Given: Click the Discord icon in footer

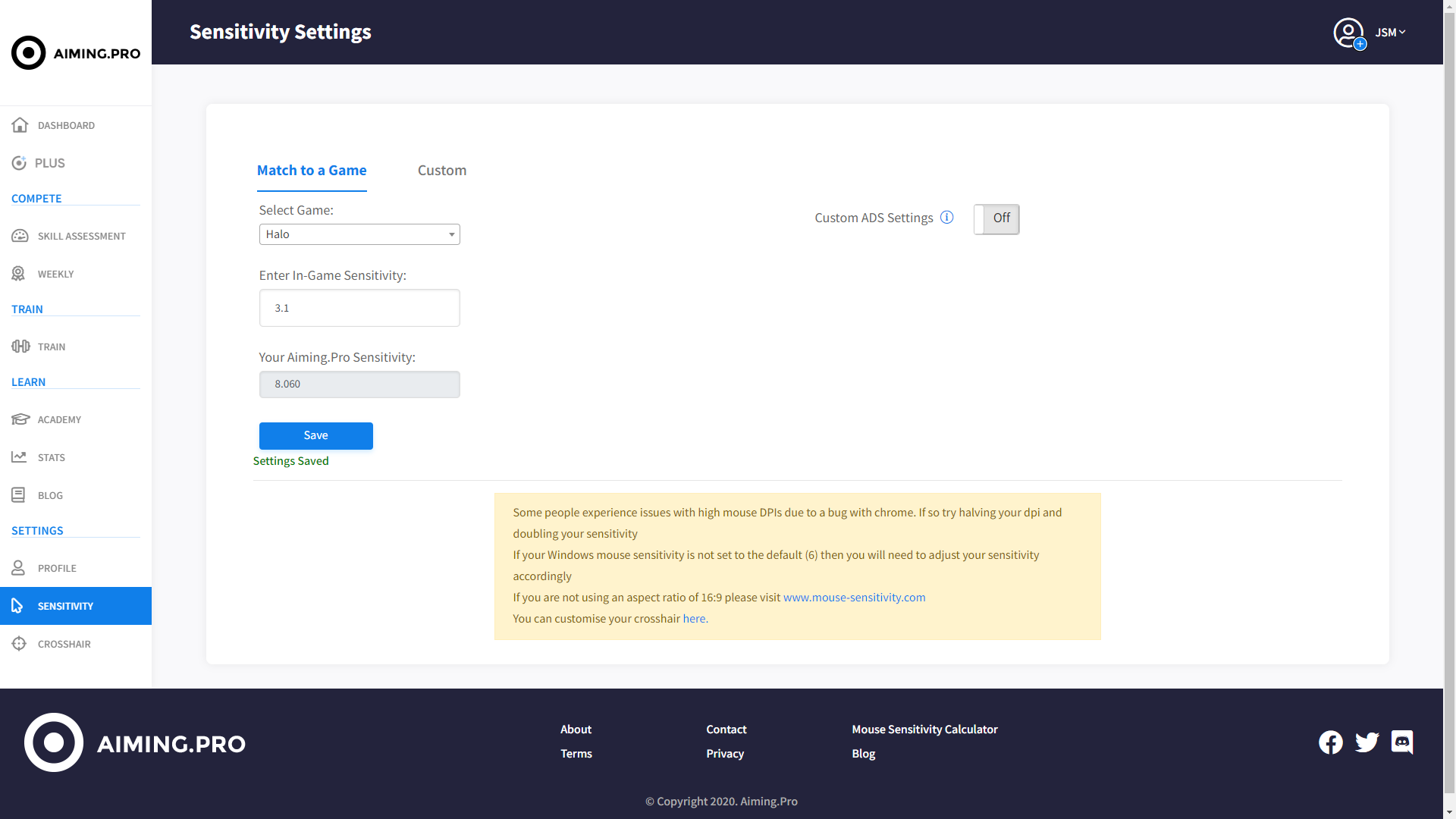Looking at the screenshot, I should point(1402,742).
